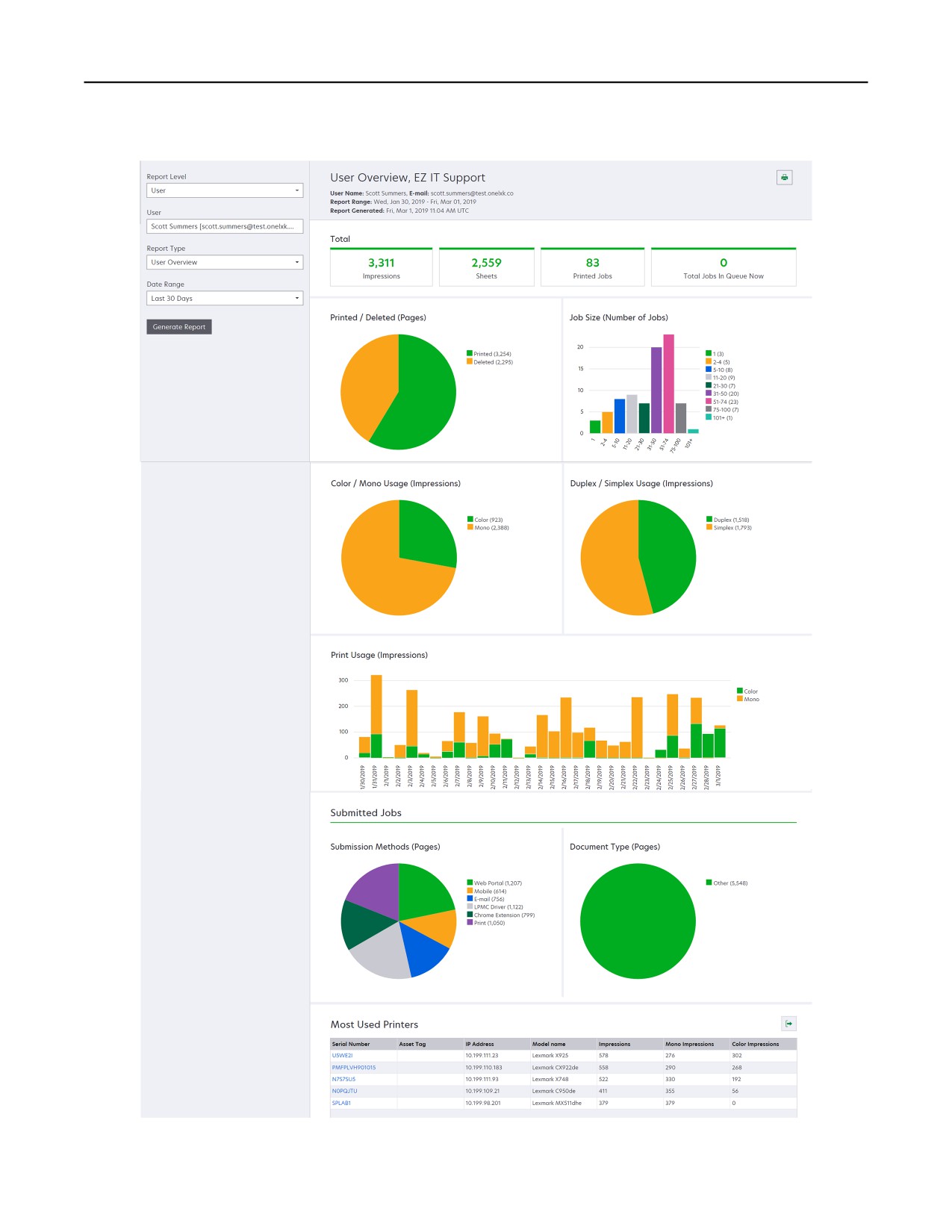
Task: Toggle the Color legend entry in Print Usage chart
Action: click(747, 691)
